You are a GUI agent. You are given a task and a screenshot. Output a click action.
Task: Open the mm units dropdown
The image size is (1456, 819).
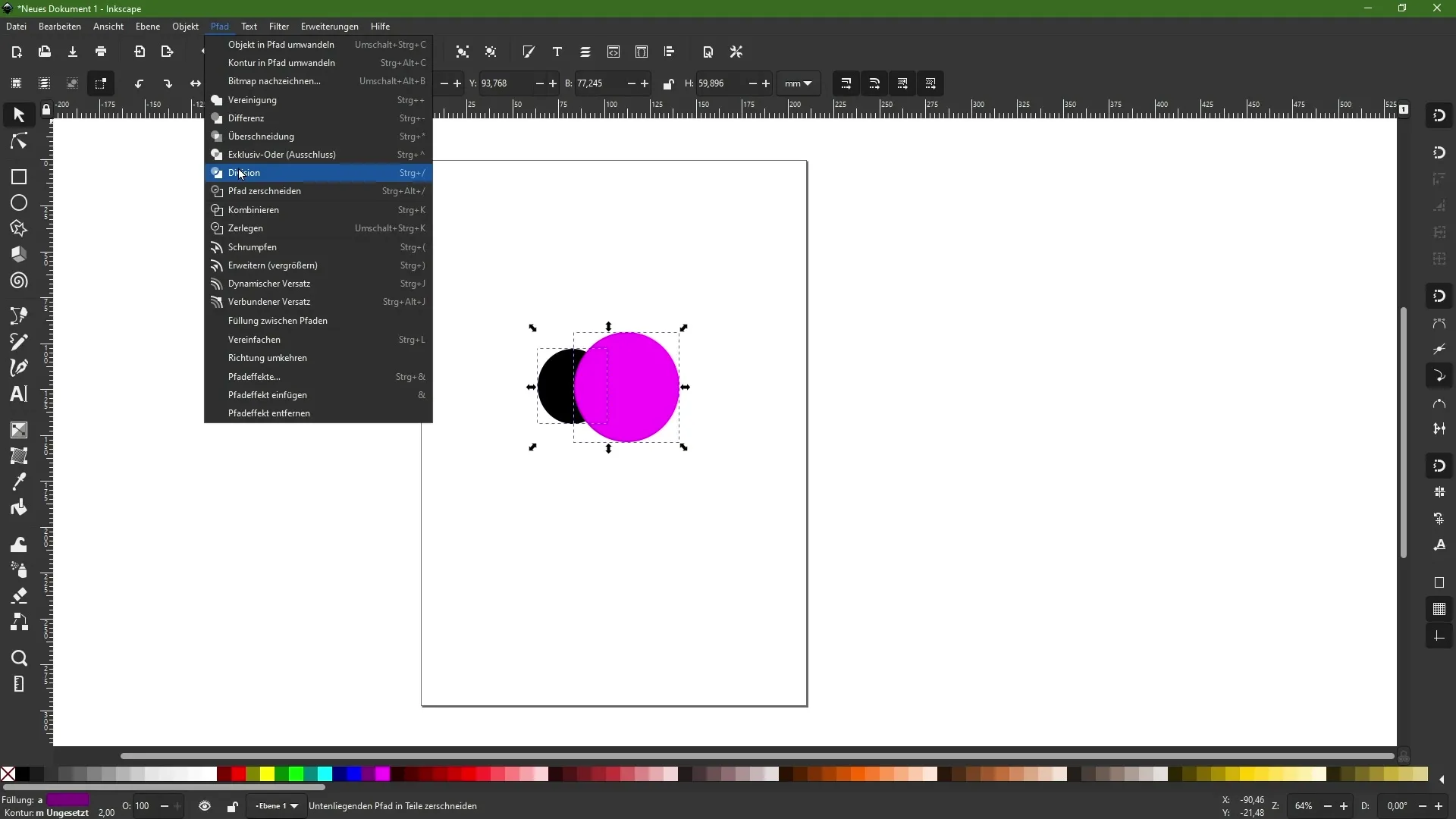[x=799, y=84]
